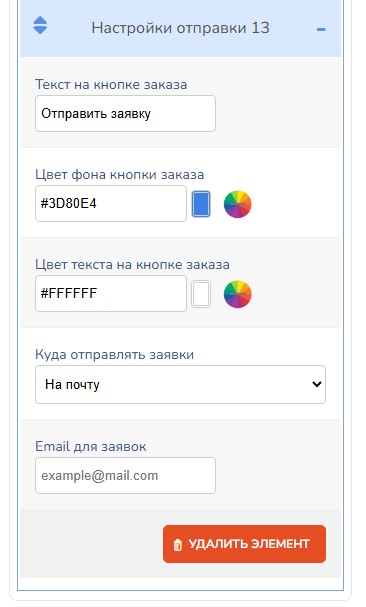The image size is (366, 607).
Task: Click the move-up arrow of the reorder icon
Action: 40,21
